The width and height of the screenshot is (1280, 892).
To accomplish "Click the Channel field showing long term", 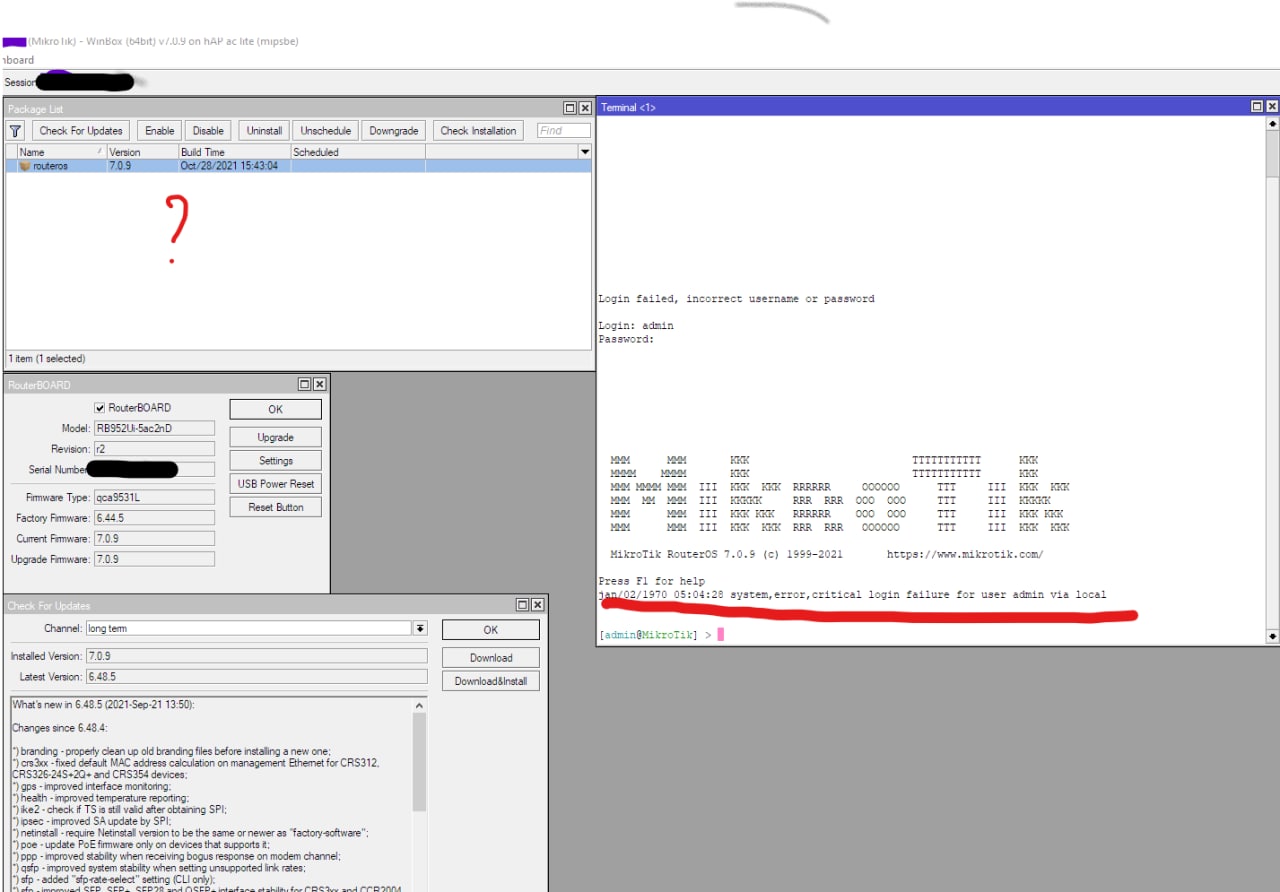I will (x=249, y=628).
